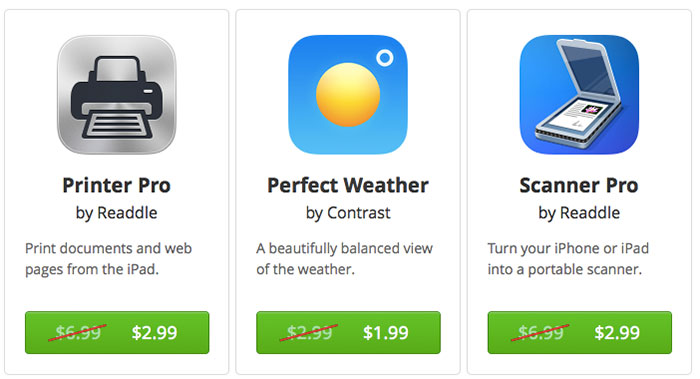Buy Perfect Weather for $1.99
The image size is (700, 379).
pos(348,333)
